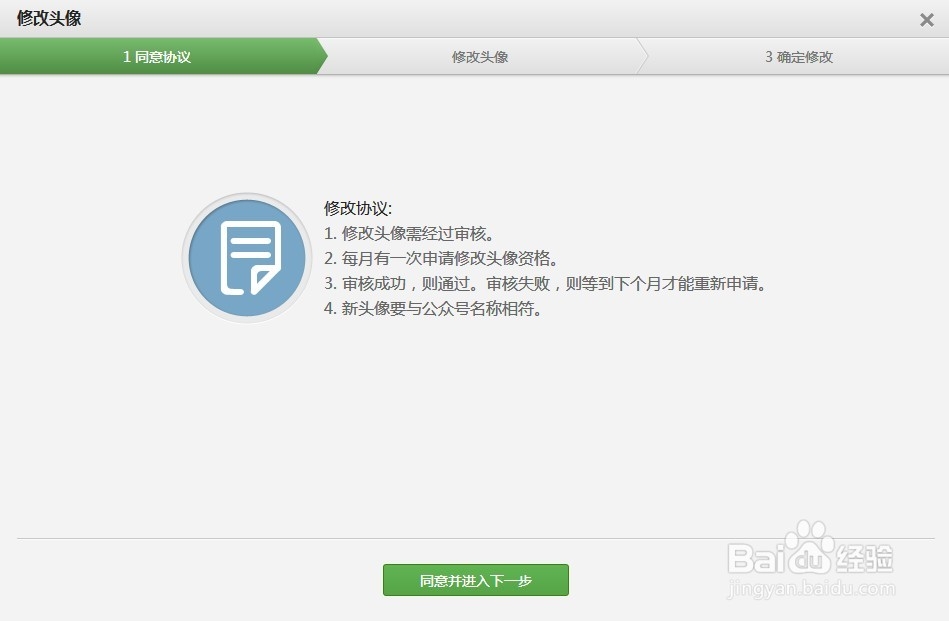The width and height of the screenshot is (949, 621).
Task: Select the 1 同意协议 step tab
Action: pyautogui.click(x=159, y=56)
